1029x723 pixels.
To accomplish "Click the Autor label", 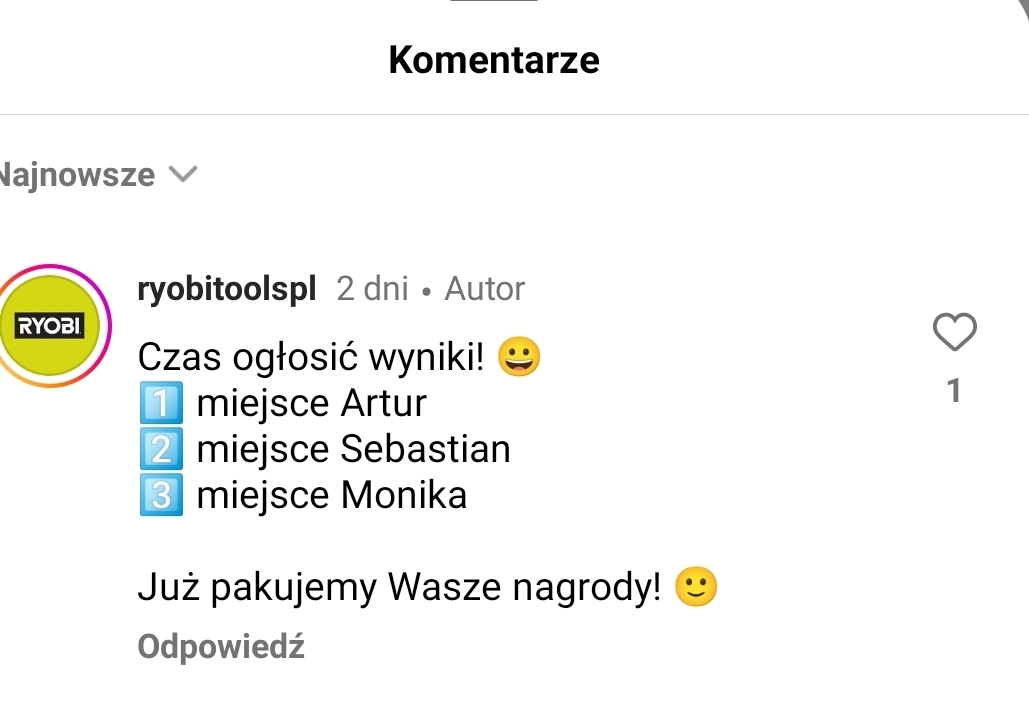I will coord(485,289).
